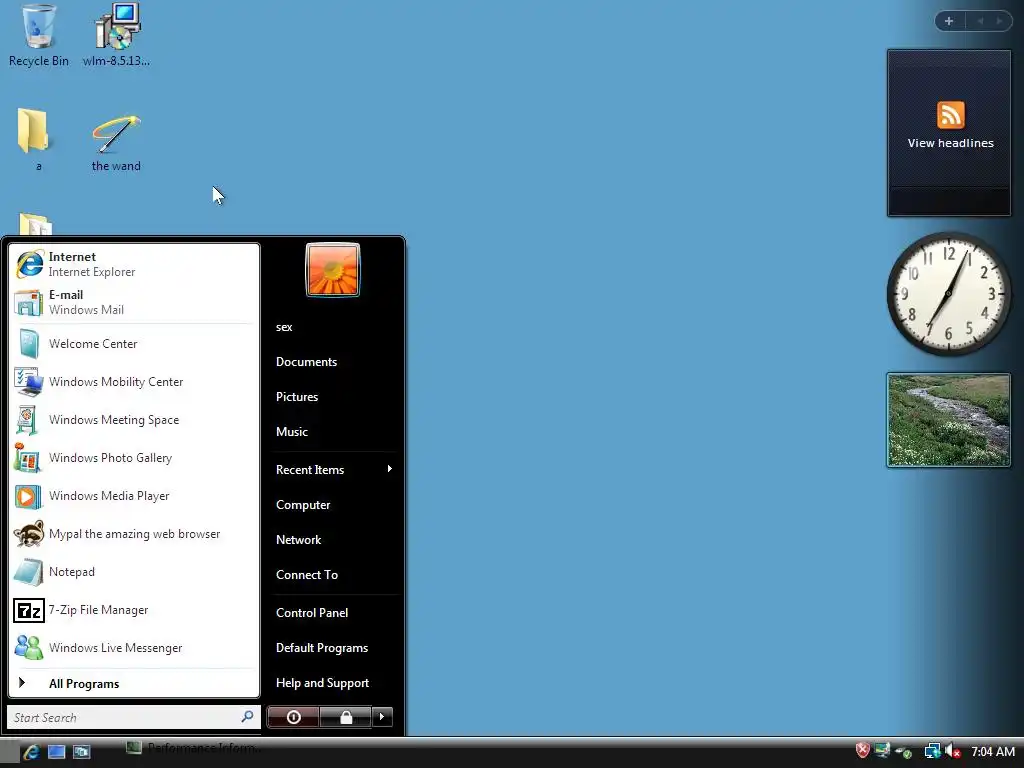
Task: Click Switch between windows in Quick Launch
Action: (x=82, y=752)
